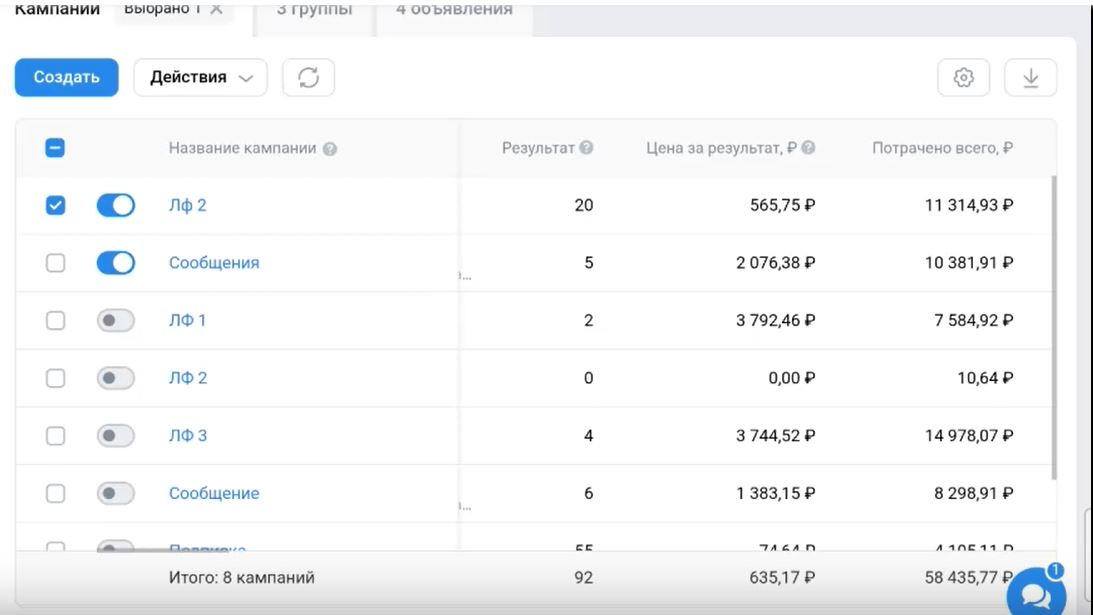Expand the Действия dropdown

200,78
